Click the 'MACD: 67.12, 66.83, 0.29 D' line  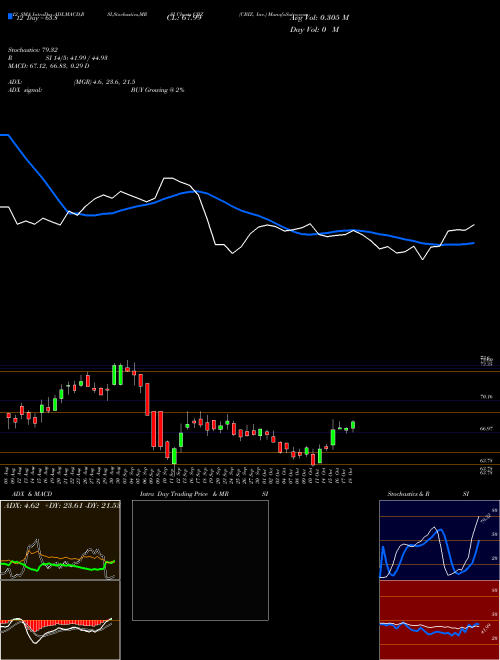(48, 66)
